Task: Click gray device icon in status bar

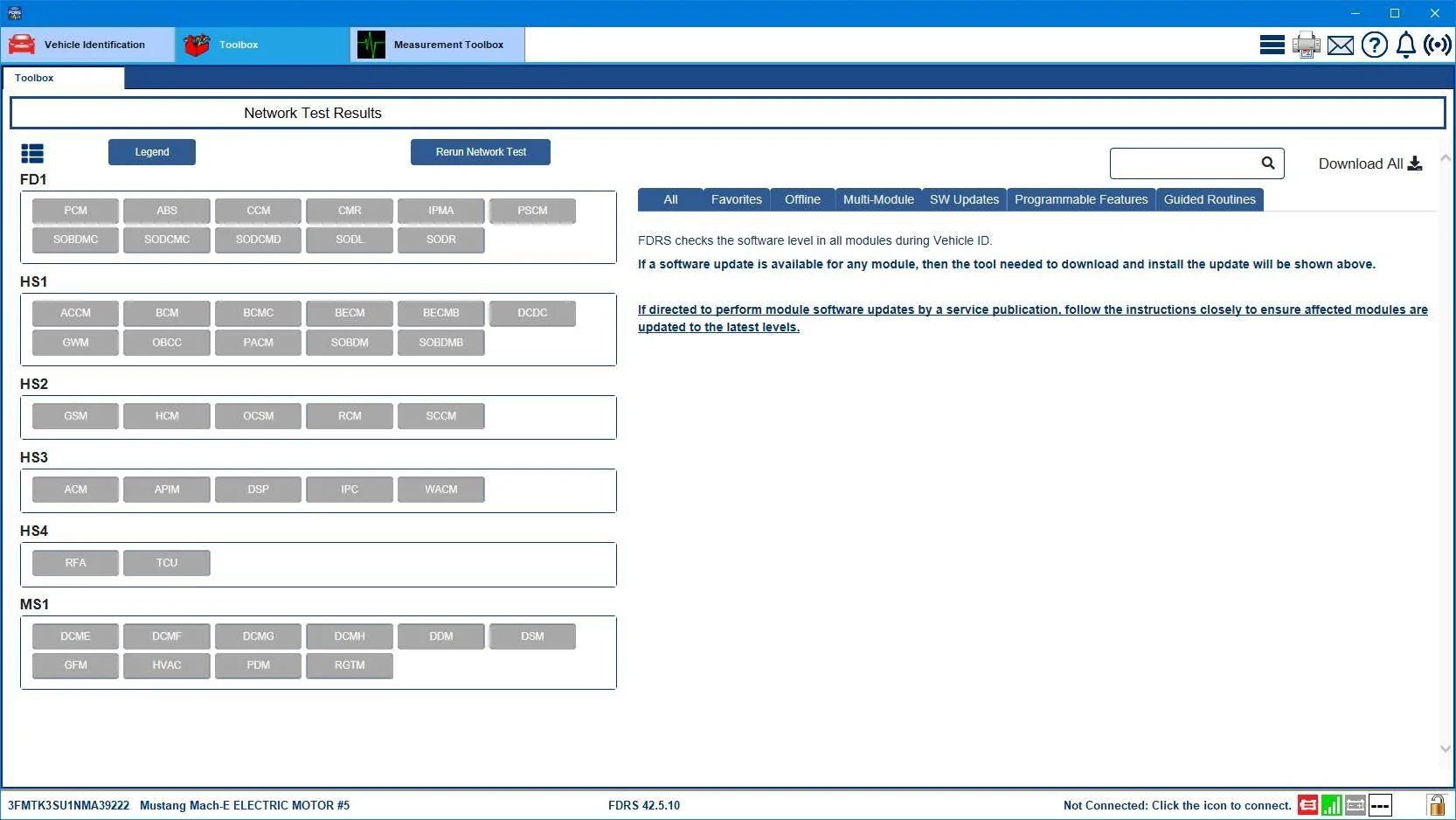Action: 1355,805
